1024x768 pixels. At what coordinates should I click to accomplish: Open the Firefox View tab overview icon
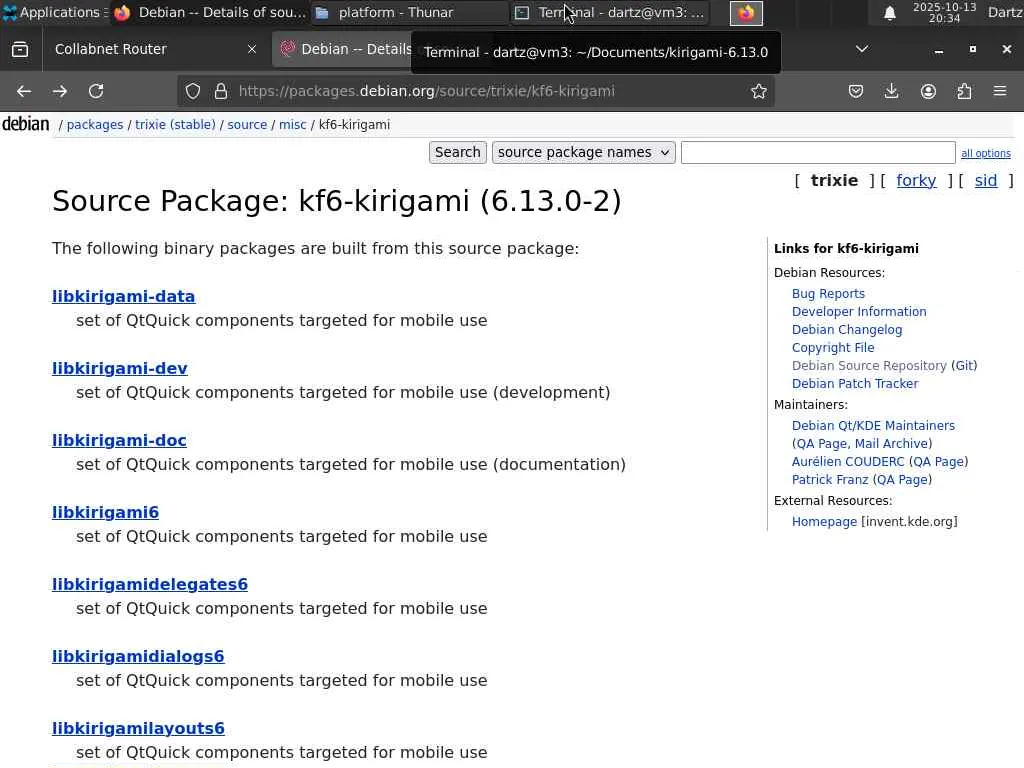[x=20, y=50]
